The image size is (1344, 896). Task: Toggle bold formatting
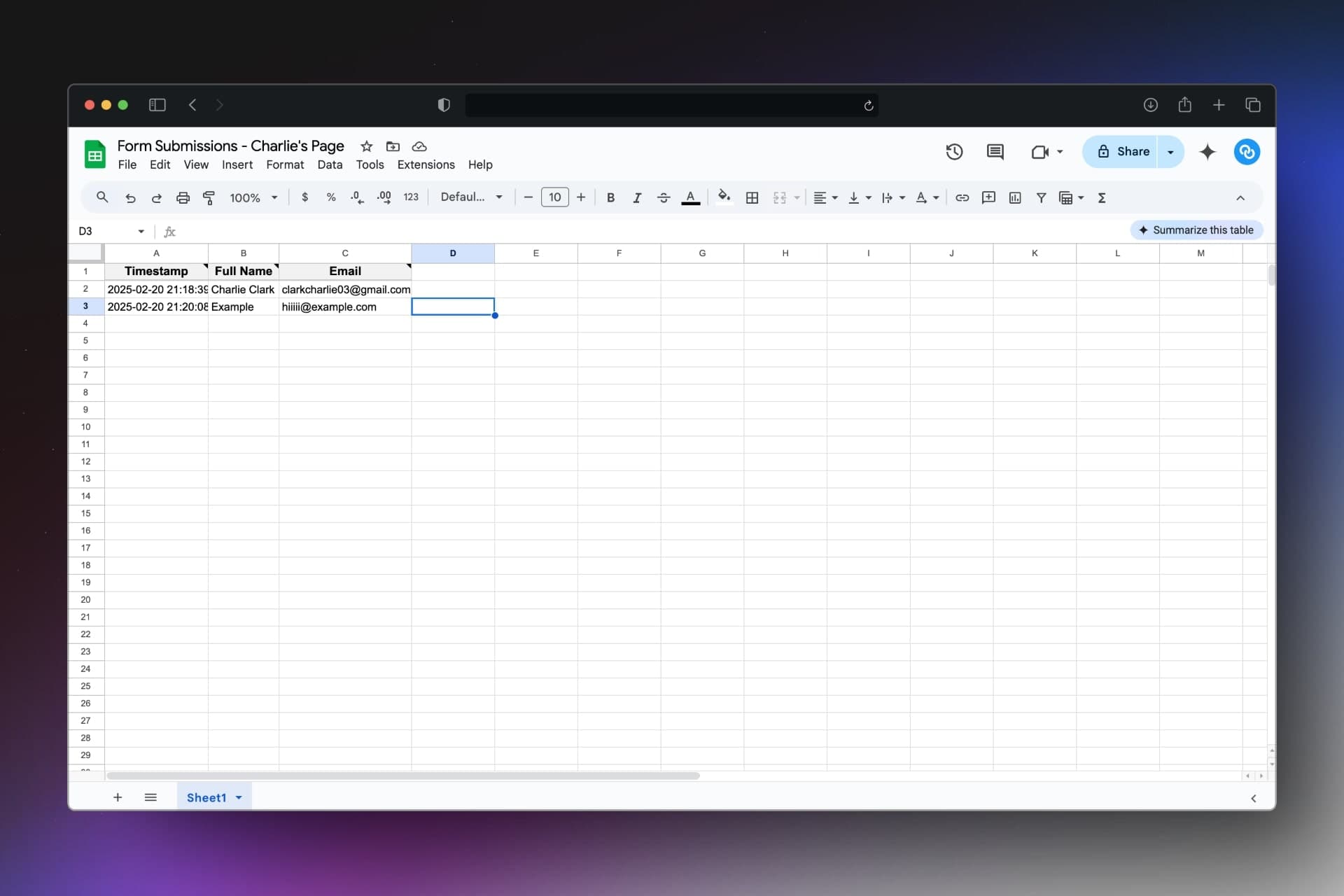click(x=610, y=197)
